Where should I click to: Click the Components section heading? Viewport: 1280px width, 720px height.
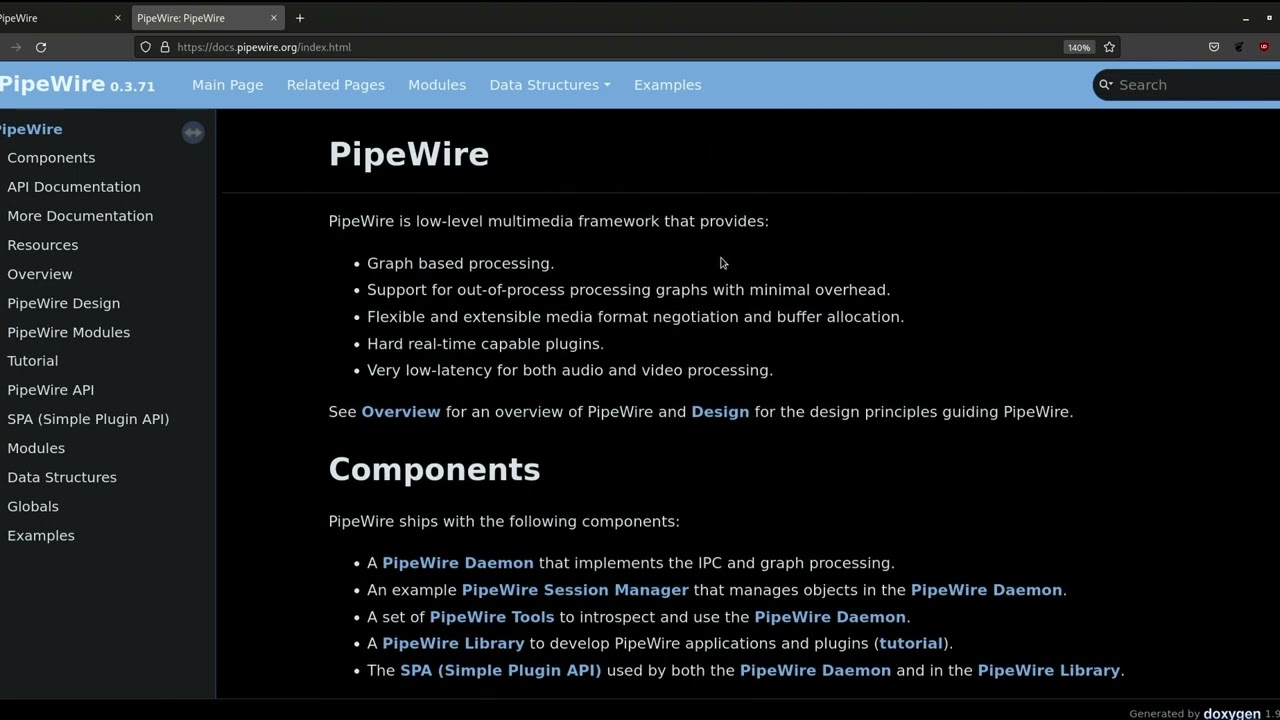[434, 470]
